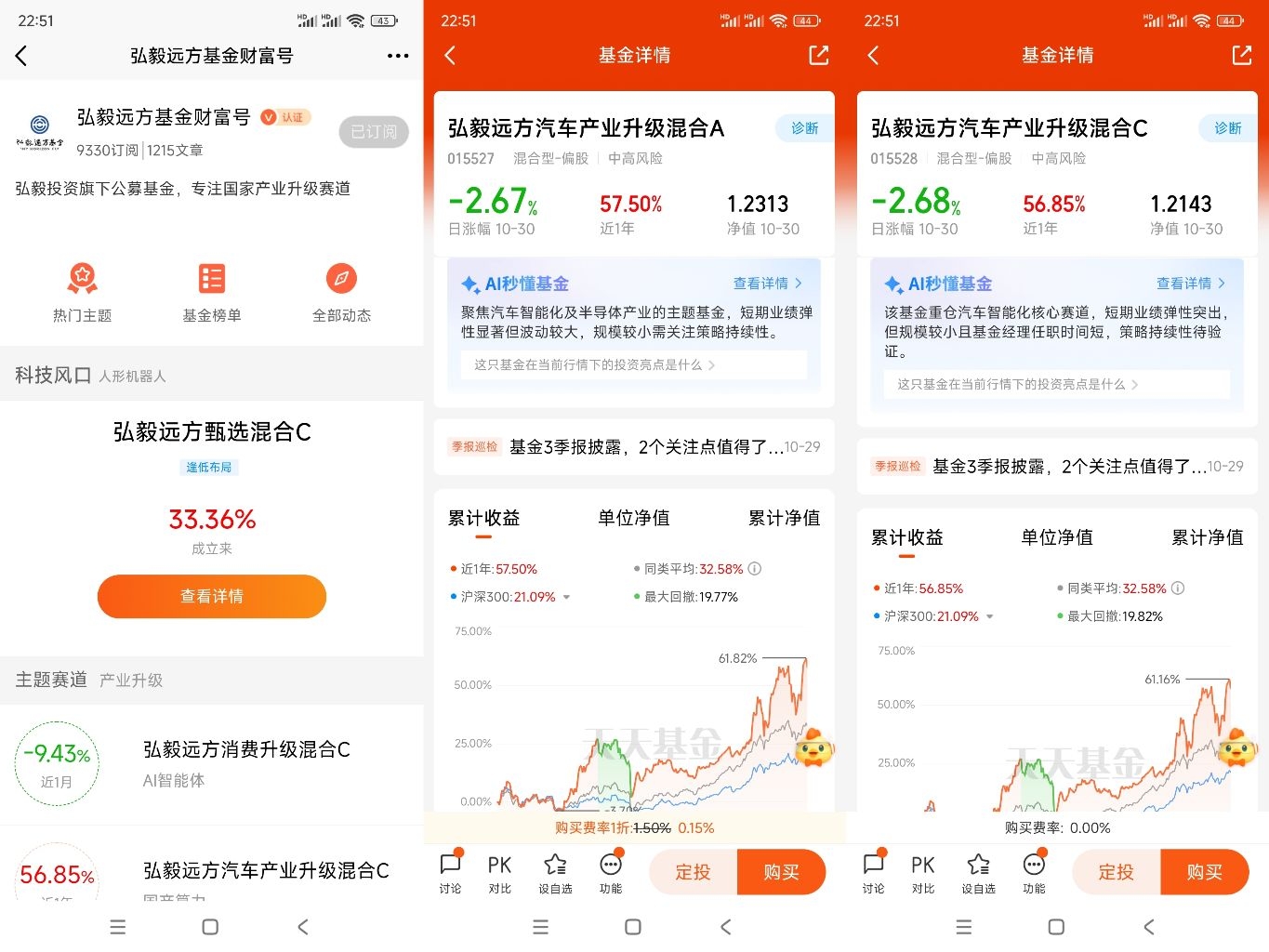Go back from 混合C fund detail page
The image size is (1269, 952).
pos(873,56)
